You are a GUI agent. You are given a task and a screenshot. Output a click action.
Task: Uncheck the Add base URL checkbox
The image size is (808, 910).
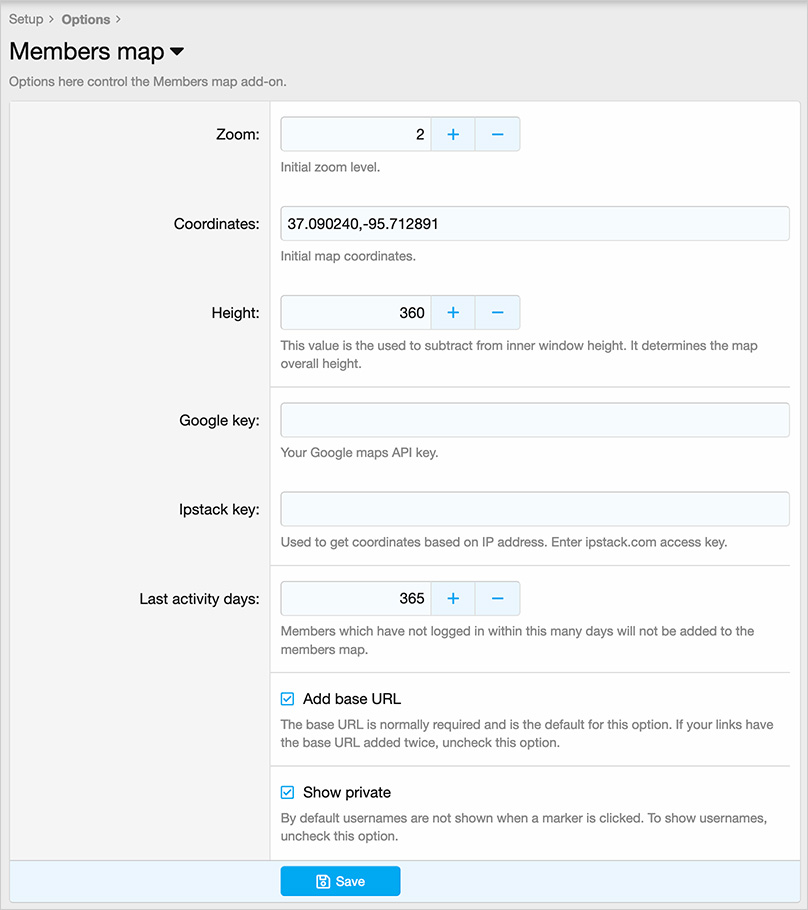coord(288,699)
